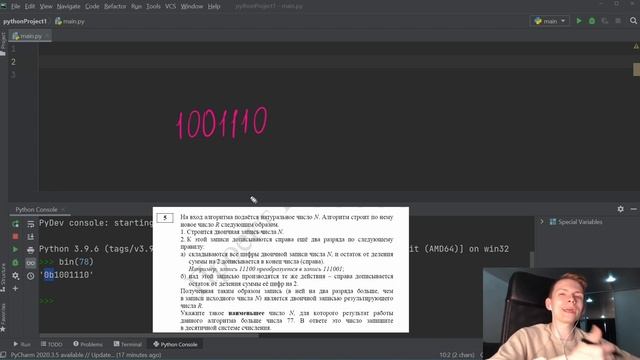Open console history clock icon

click(31, 276)
